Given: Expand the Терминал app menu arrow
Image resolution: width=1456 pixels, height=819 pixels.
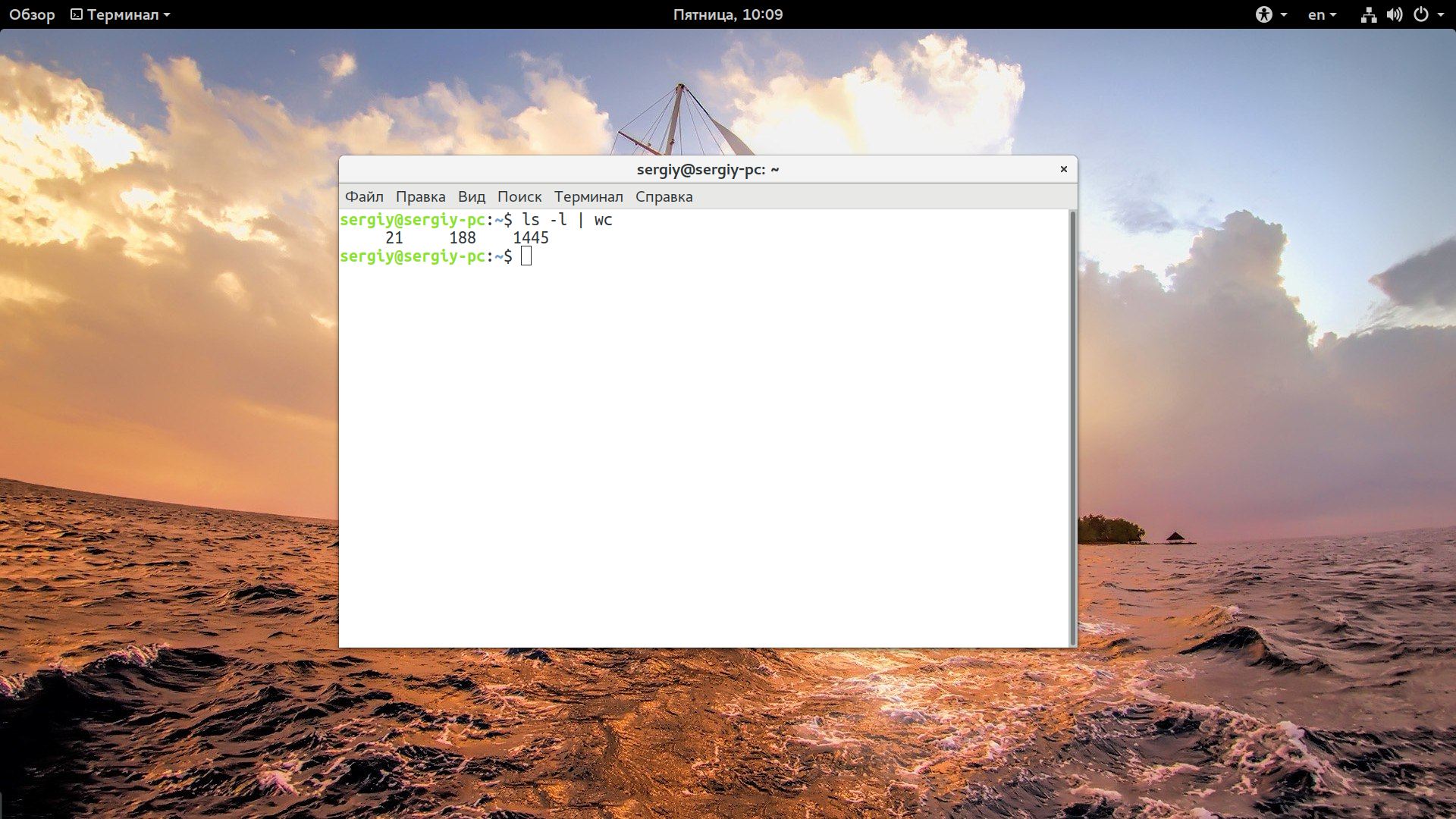Looking at the screenshot, I should [x=167, y=15].
